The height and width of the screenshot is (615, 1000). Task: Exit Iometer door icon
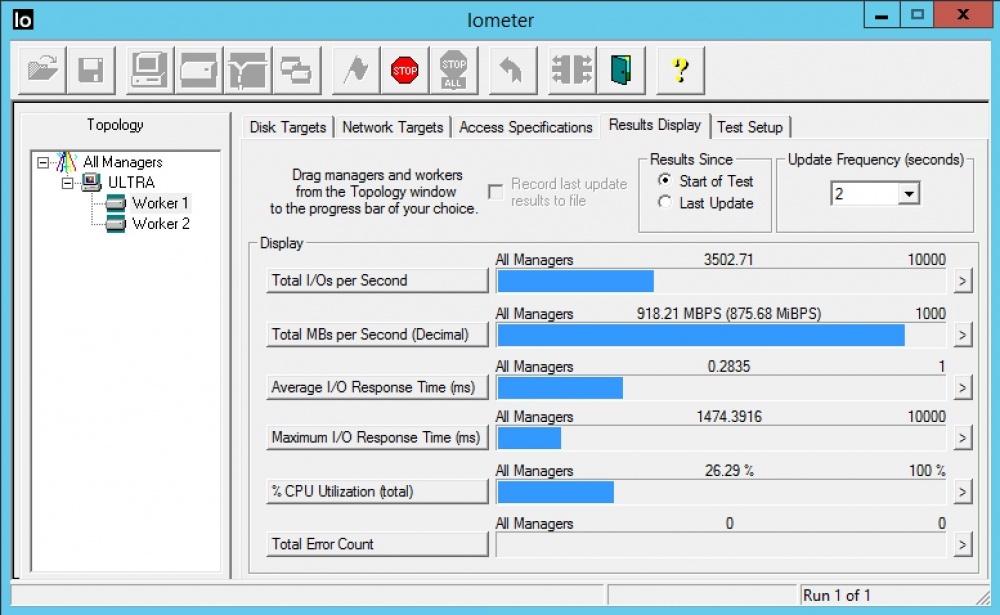[621, 70]
